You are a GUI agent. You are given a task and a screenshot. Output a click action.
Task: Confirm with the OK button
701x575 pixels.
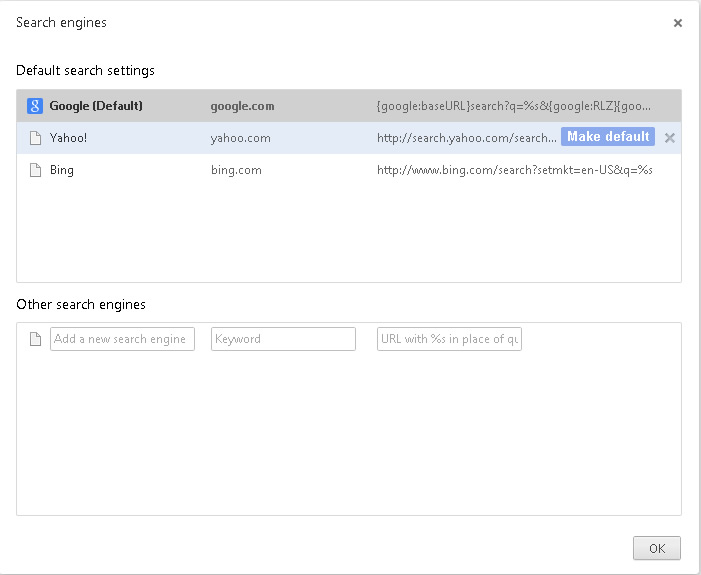[657, 548]
